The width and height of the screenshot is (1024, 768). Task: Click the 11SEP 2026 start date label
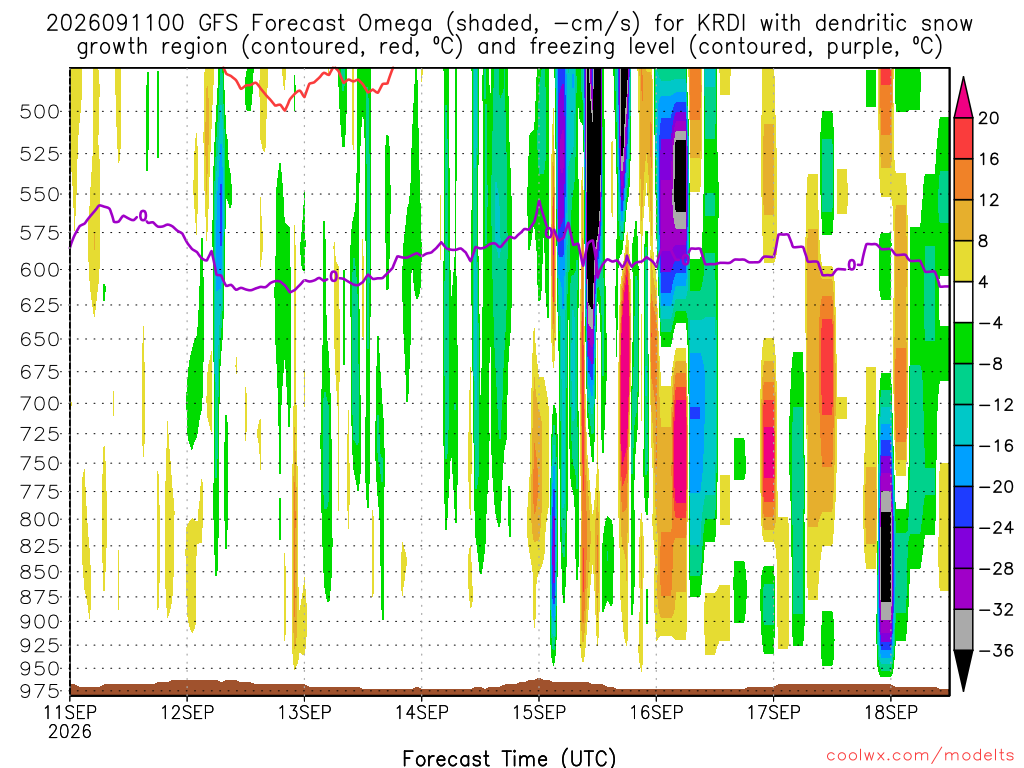(x=70, y=721)
